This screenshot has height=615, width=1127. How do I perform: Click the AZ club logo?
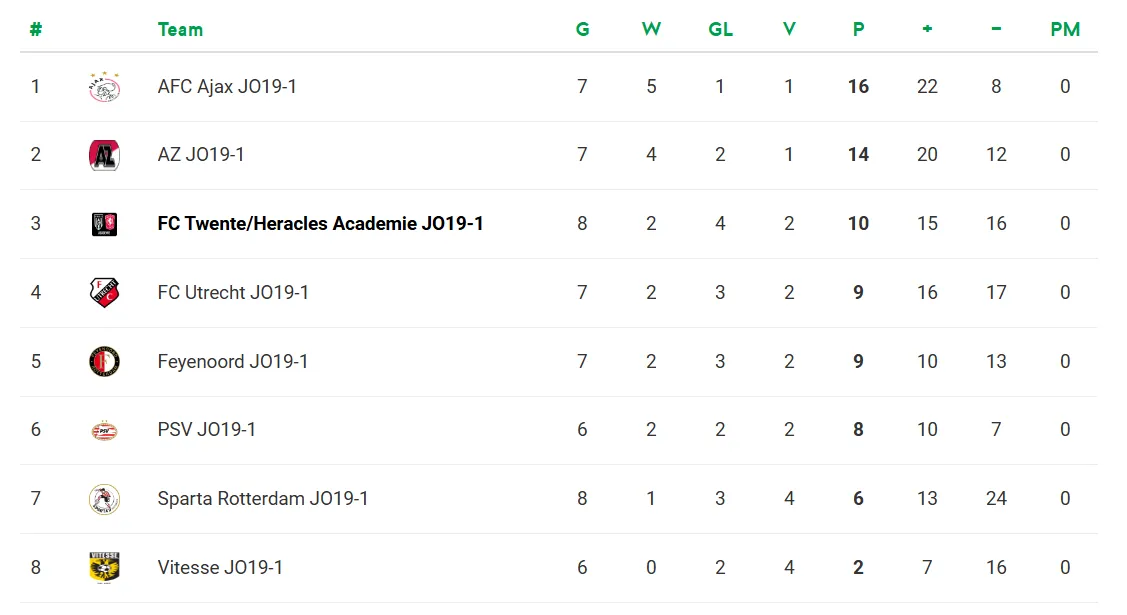pos(104,155)
